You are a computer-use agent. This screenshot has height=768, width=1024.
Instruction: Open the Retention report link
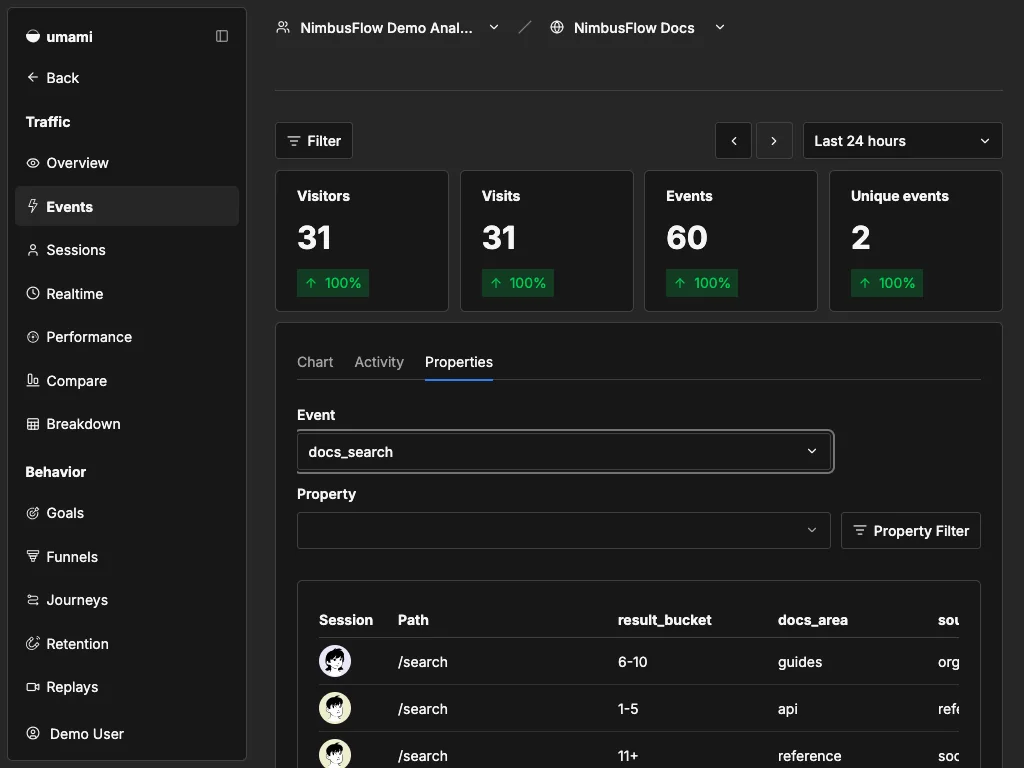pos(127,643)
